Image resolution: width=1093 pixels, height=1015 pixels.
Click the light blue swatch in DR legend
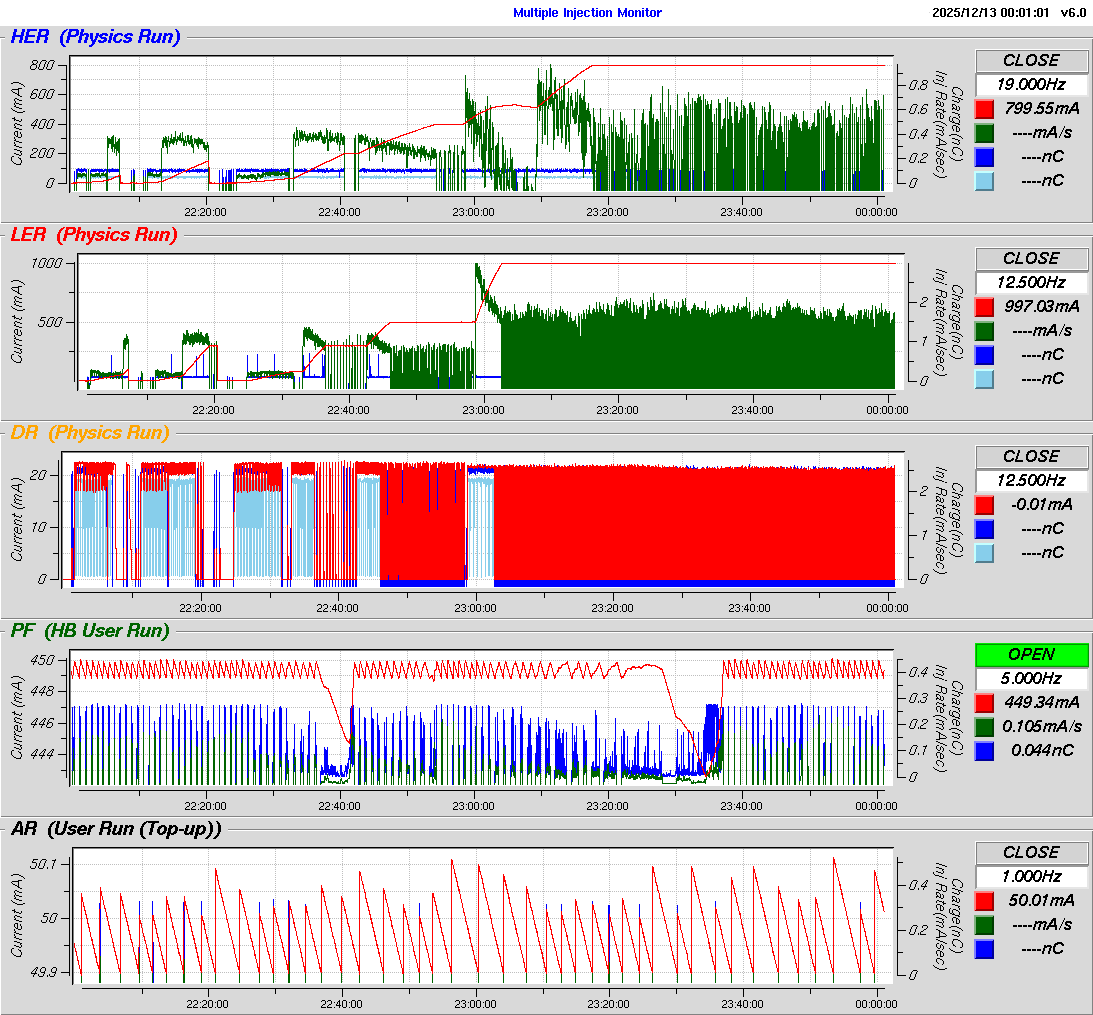[985, 553]
